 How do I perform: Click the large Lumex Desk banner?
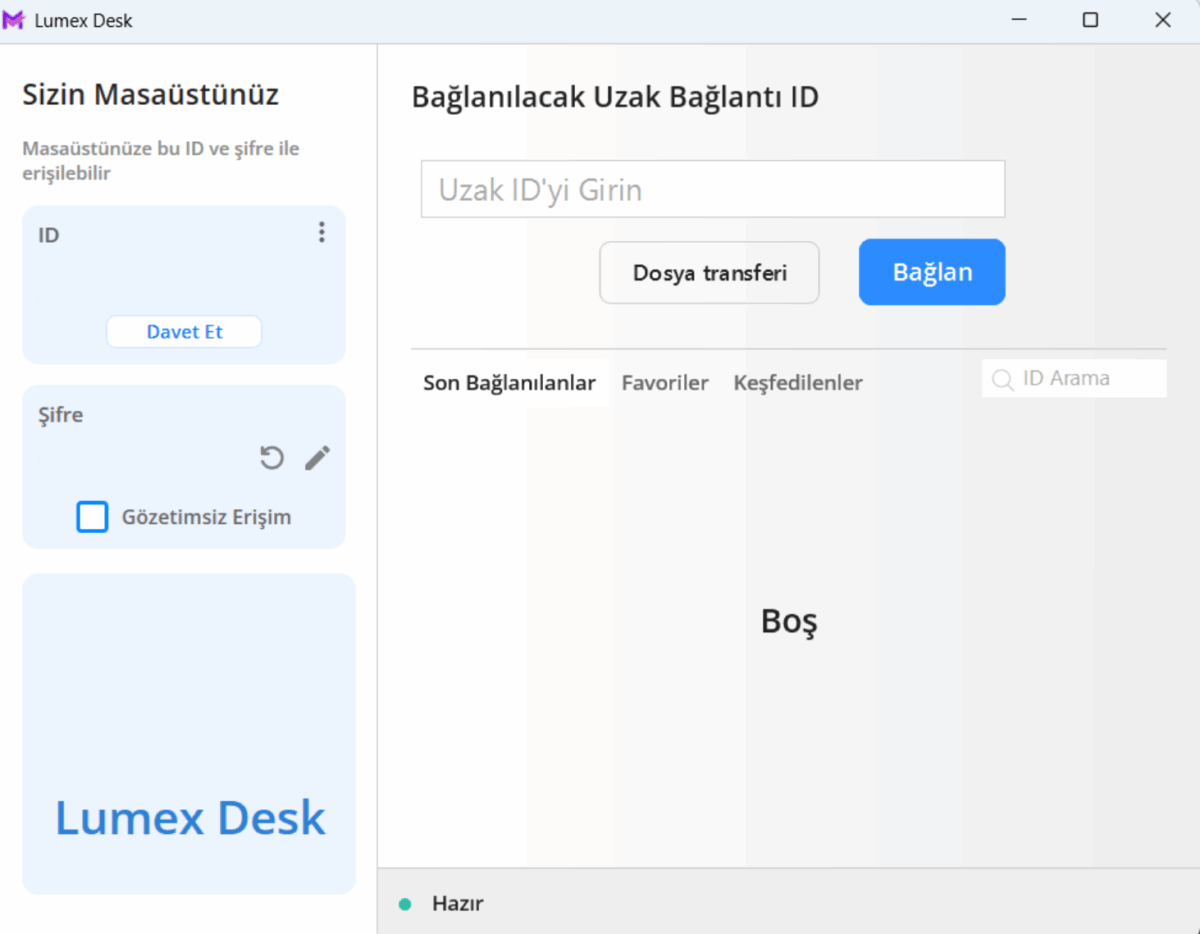[x=190, y=818]
